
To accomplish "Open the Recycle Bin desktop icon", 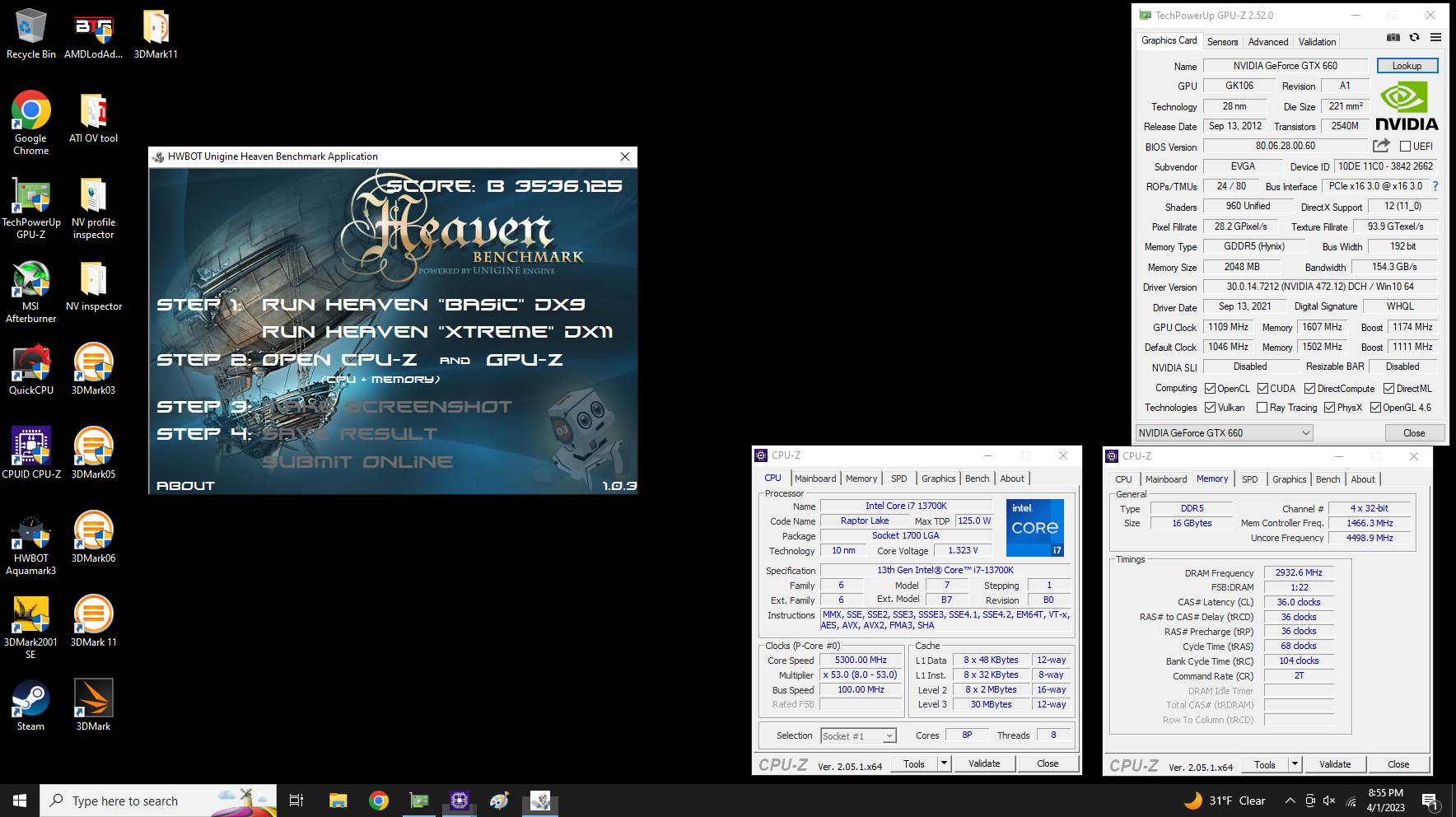I will tap(31, 34).
